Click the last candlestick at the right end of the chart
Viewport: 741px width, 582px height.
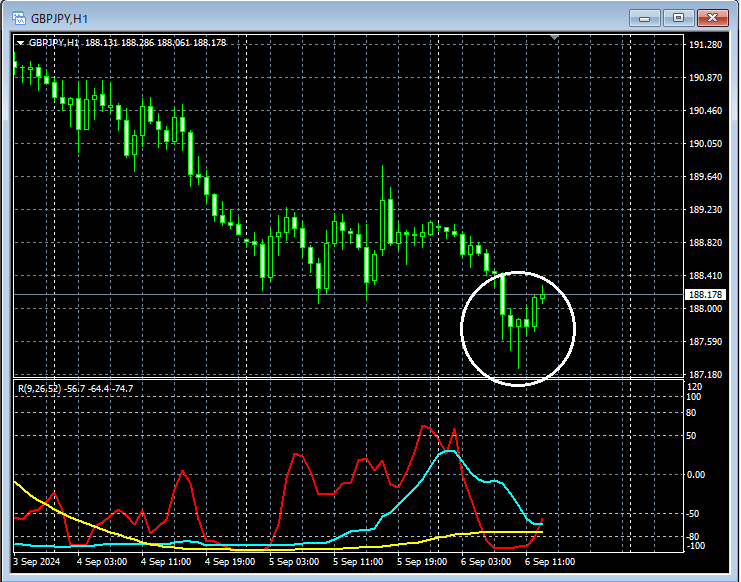pyautogui.click(x=543, y=296)
